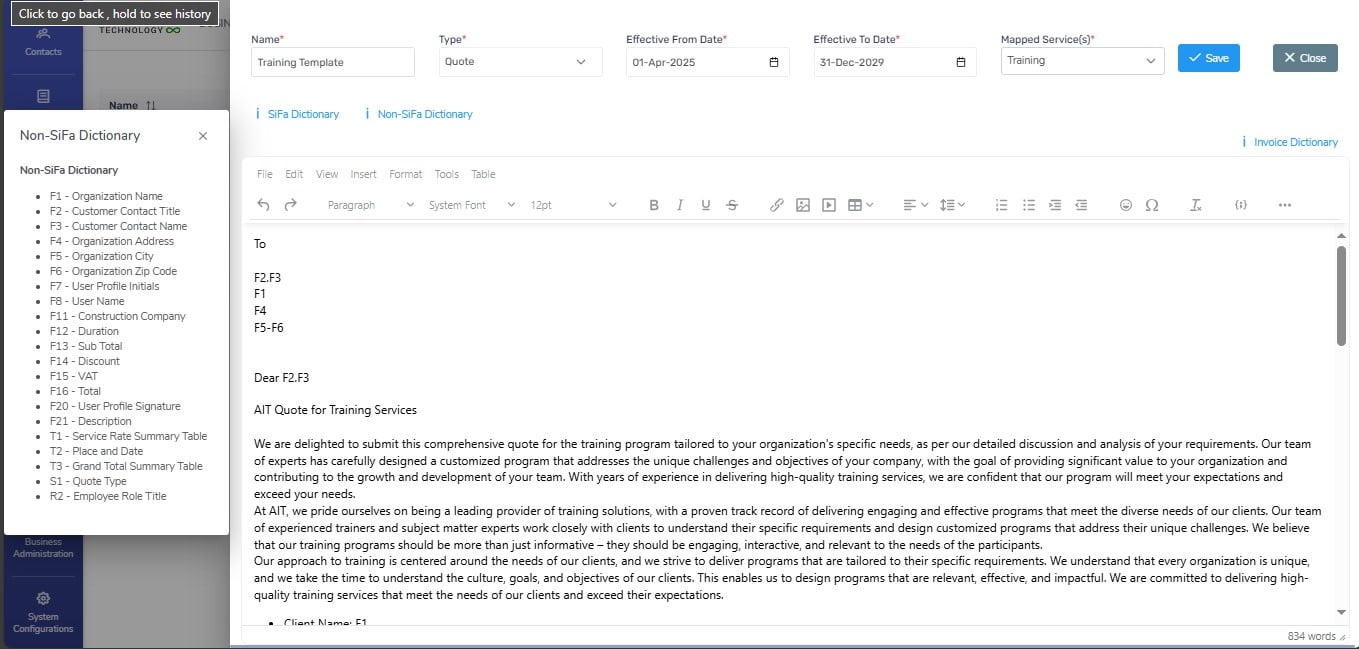Insert media with the media icon

[x=828, y=205]
